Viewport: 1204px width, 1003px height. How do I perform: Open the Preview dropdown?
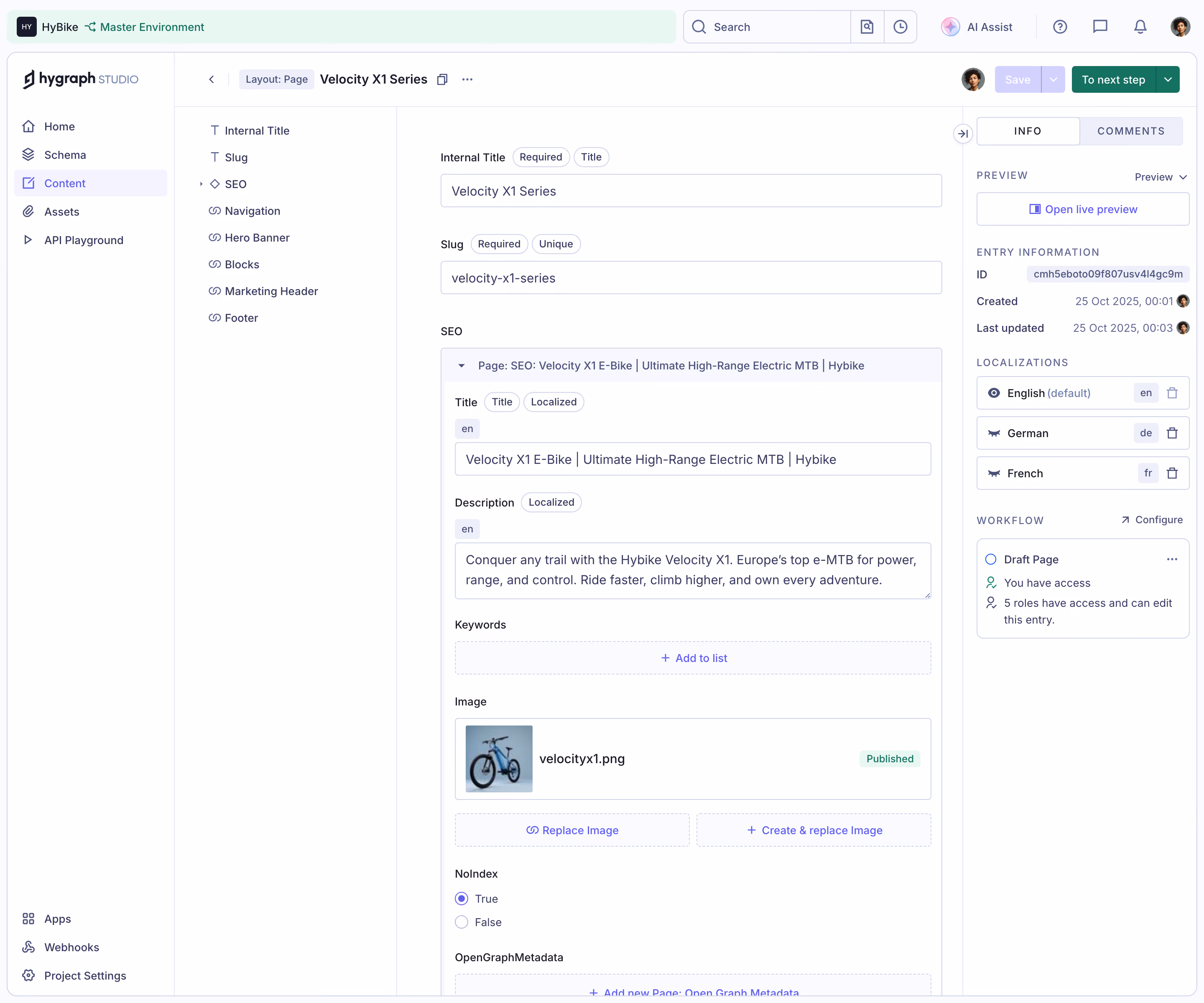pos(1161,177)
